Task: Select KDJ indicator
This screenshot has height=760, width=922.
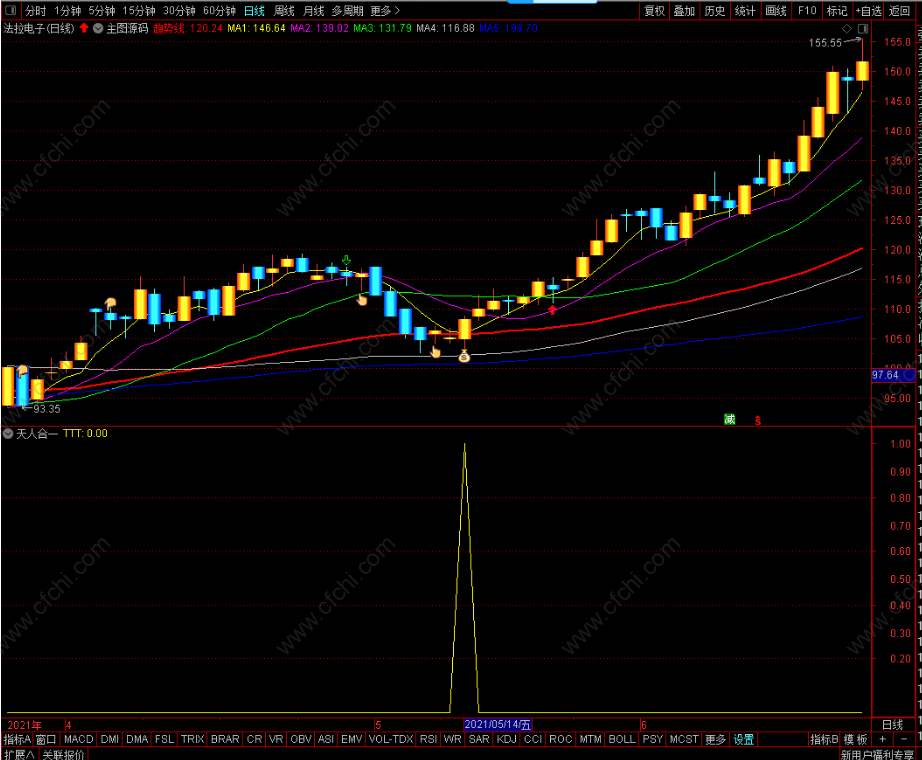Action: 506,739
